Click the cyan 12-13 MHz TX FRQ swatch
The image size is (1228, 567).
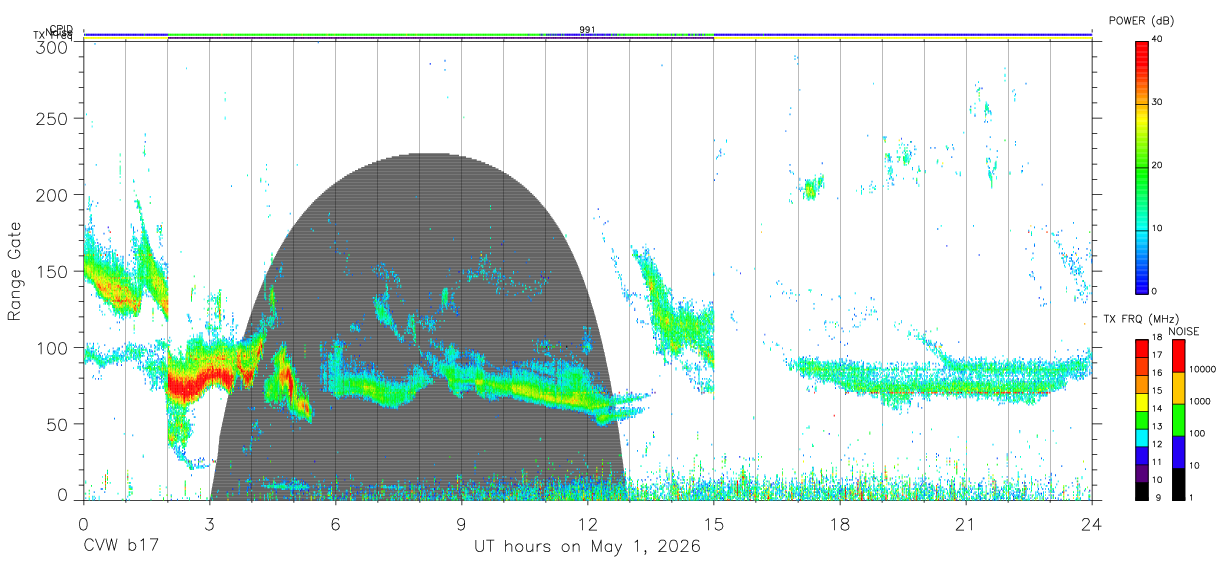[x=1141, y=438]
